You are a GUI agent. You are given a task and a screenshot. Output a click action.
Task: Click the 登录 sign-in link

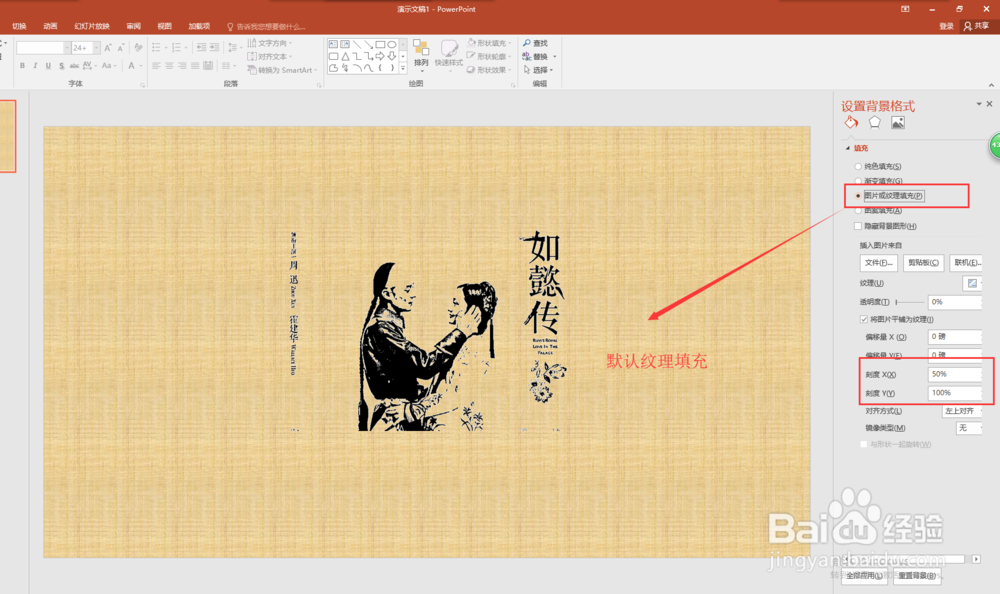point(946,26)
